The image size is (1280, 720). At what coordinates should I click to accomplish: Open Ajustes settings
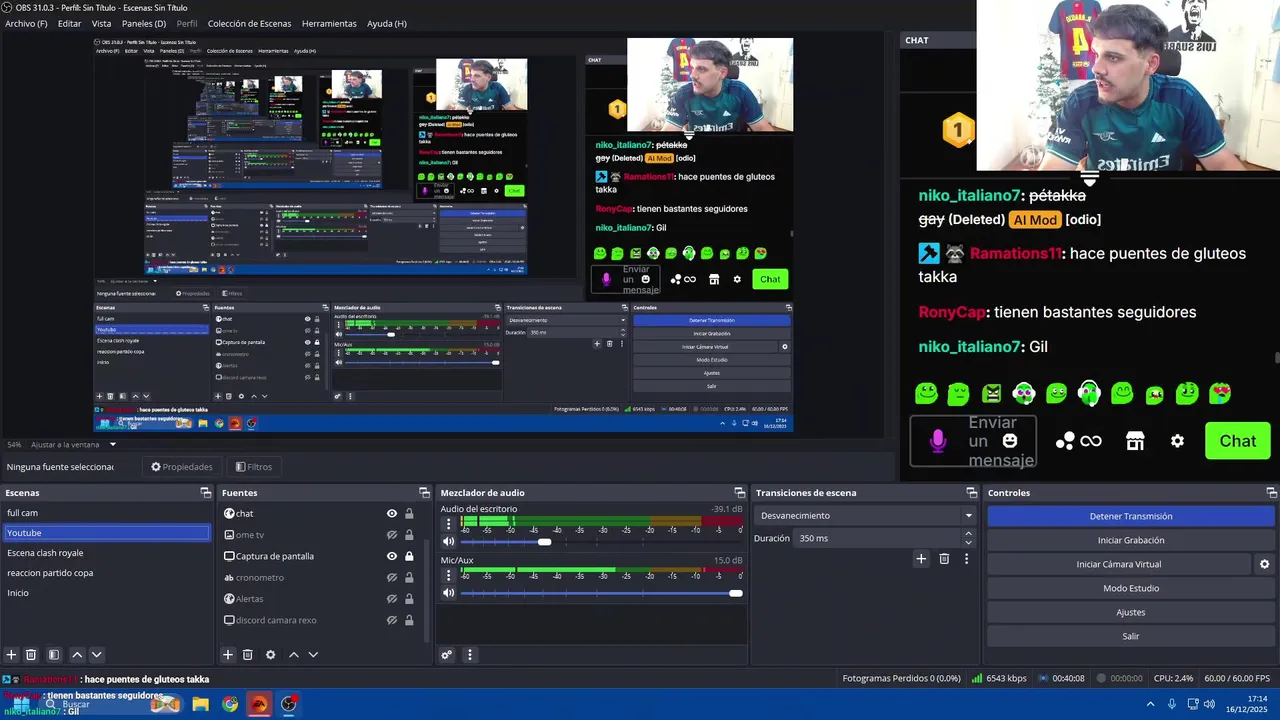(x=1131, y=612)
